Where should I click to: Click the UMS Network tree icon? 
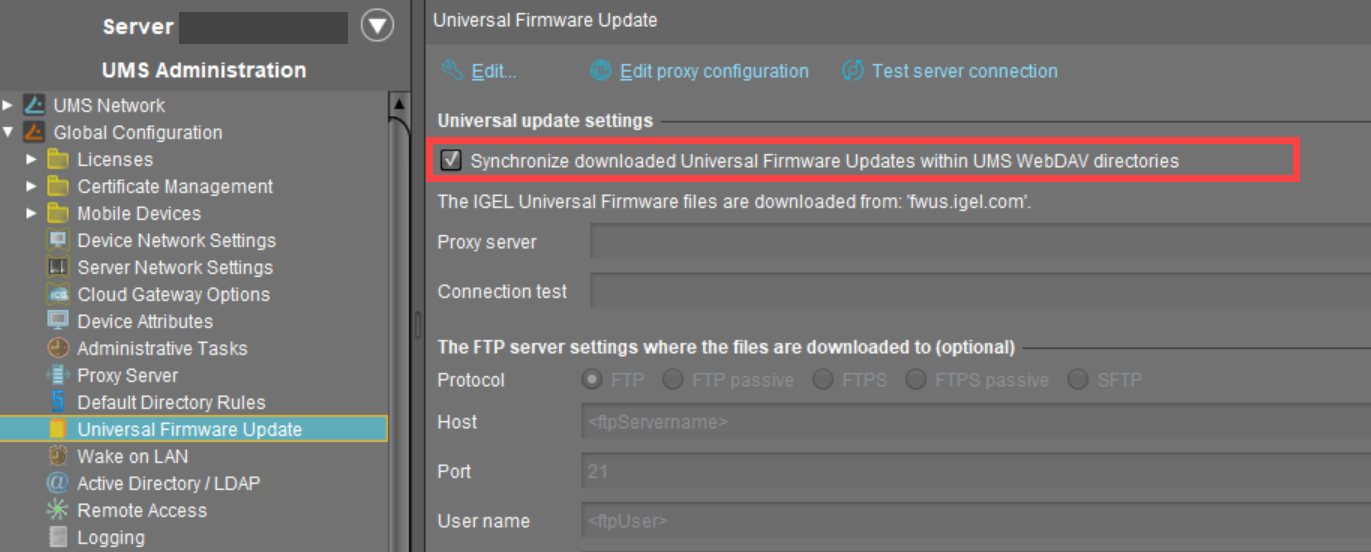35,105
